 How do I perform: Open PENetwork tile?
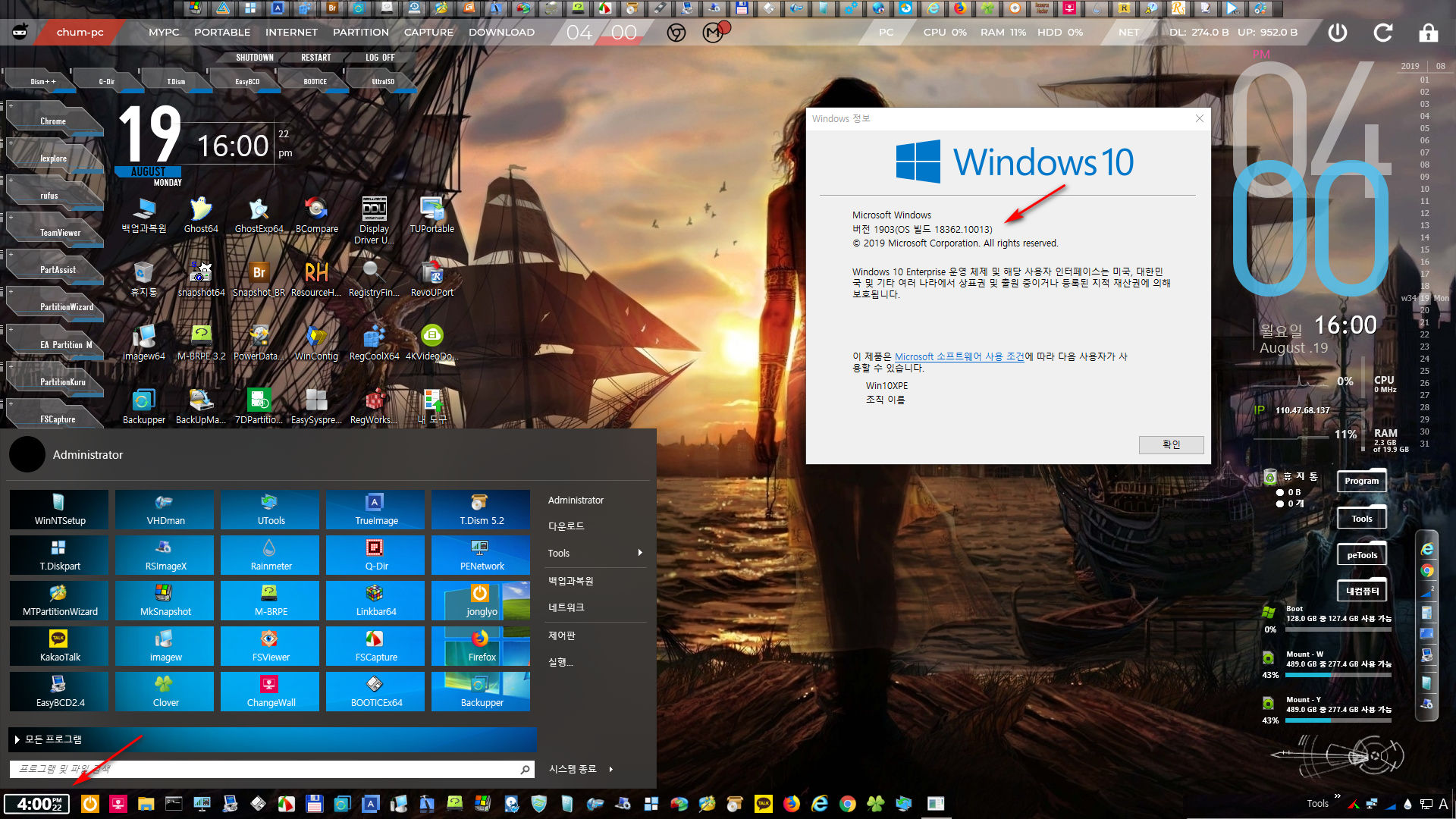[481, 555]
